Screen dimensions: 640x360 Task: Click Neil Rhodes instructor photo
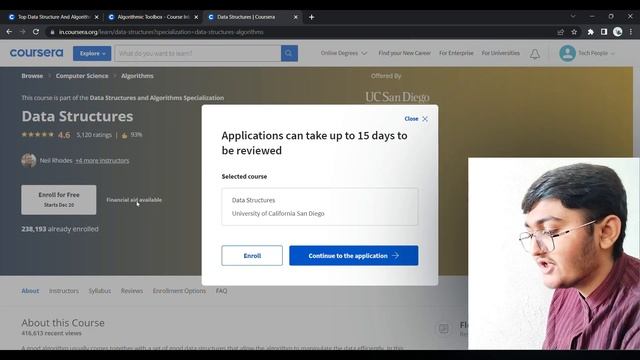(29, 160)
